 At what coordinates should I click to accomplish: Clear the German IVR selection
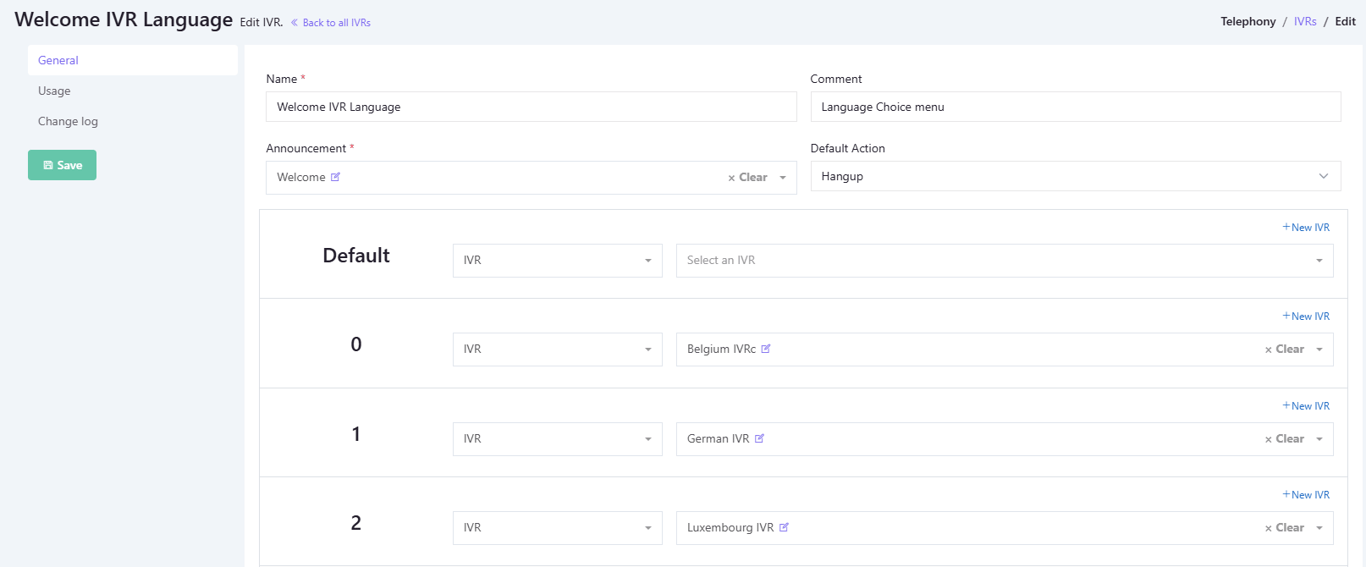(1284, 439)
